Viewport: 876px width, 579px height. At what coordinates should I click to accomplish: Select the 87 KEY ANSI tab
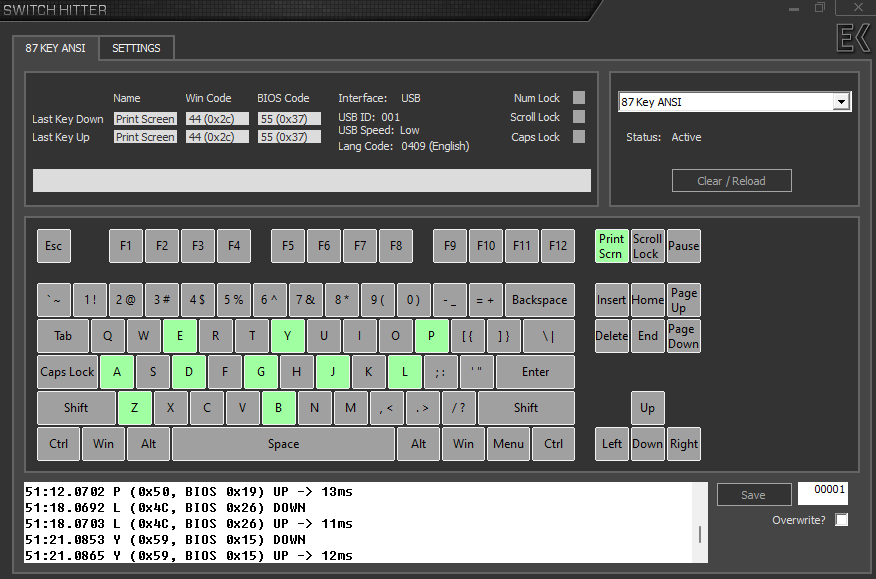coord(56,48)
